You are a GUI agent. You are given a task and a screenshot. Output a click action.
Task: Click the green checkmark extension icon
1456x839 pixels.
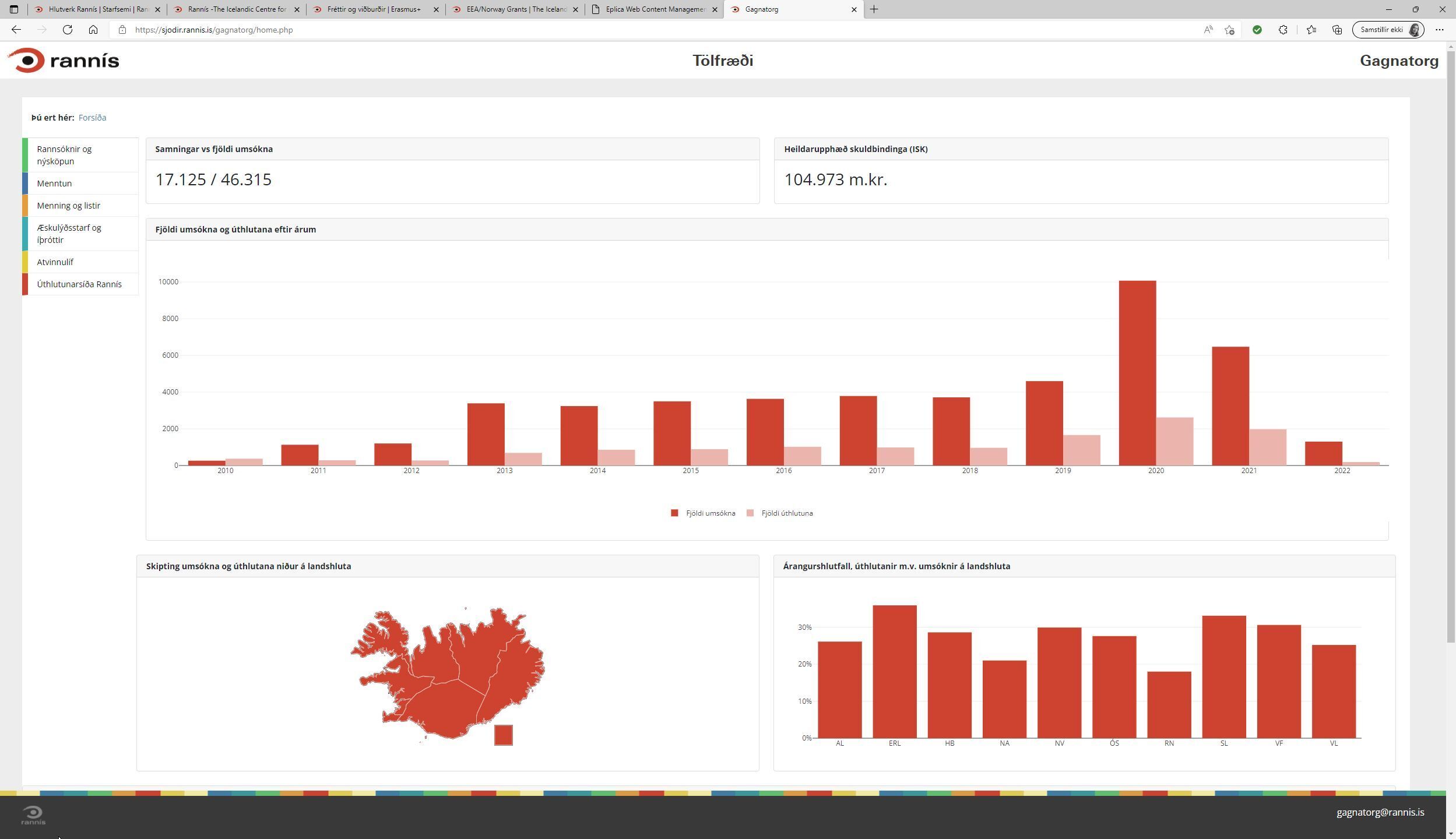pyautogui.click(x=1257, y=30)
